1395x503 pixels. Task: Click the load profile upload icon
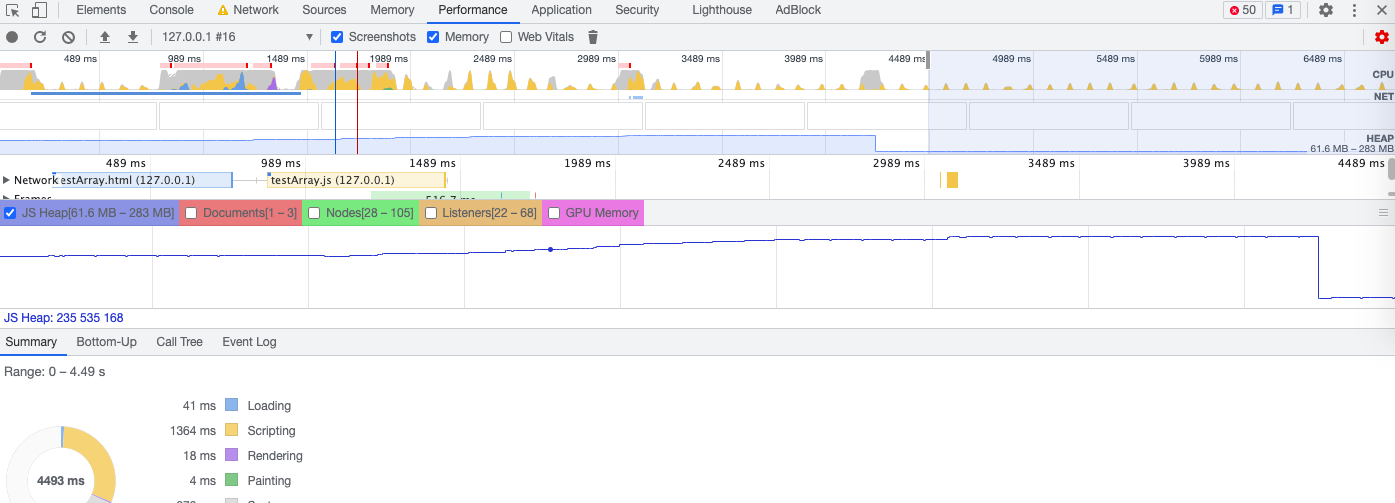click(x=105, y=37)
